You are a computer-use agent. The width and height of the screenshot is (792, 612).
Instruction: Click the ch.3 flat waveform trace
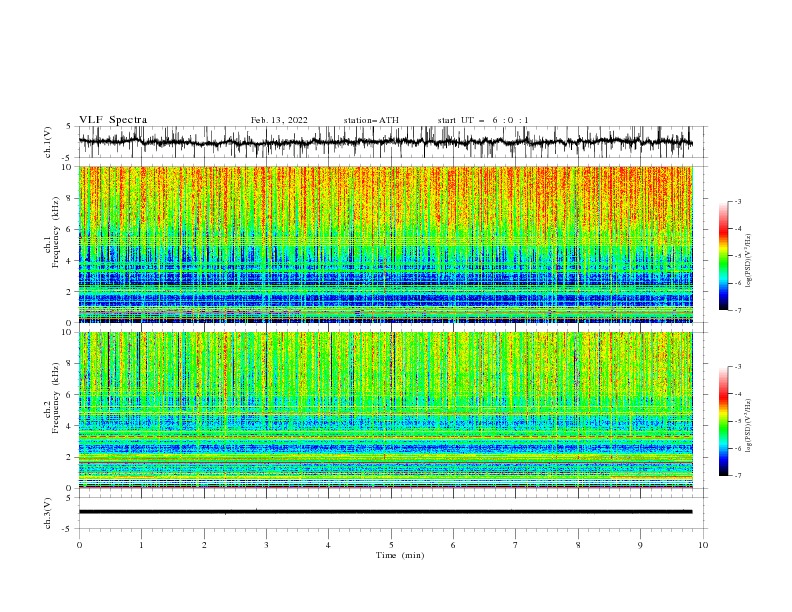[385, 512]
